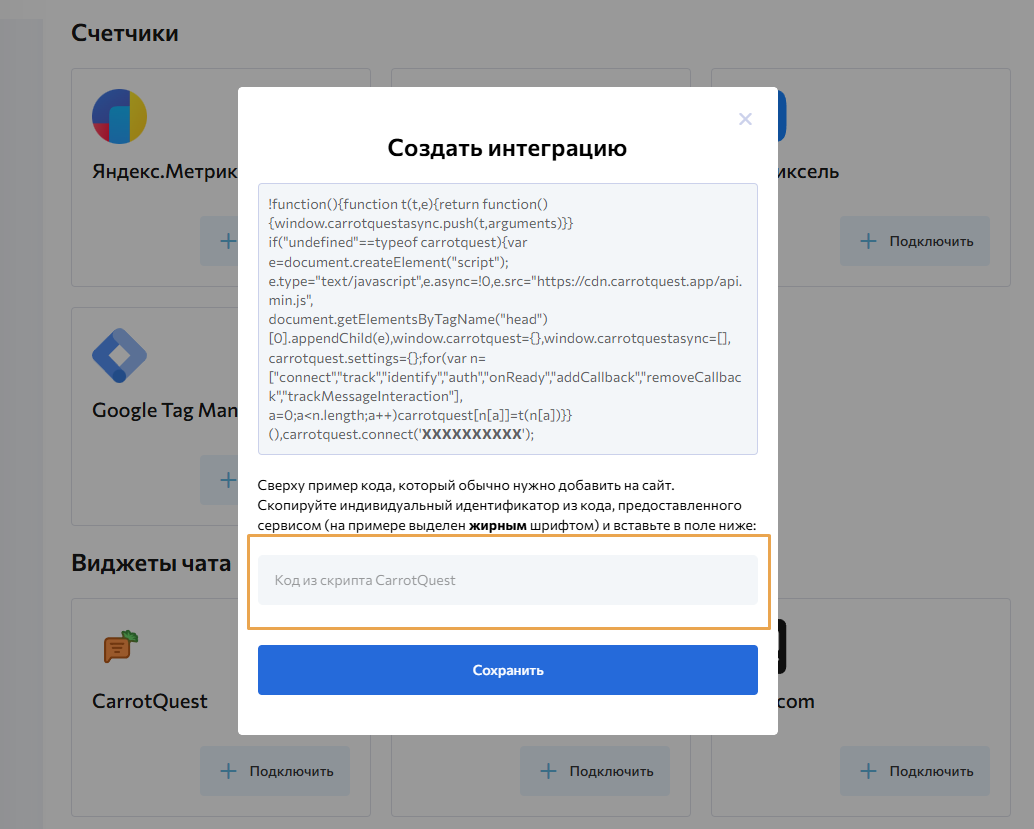The height and width of the screenshot is (829, 1034).
Task: Click the black widget icon at right of dialog
Action: [782, 646]
